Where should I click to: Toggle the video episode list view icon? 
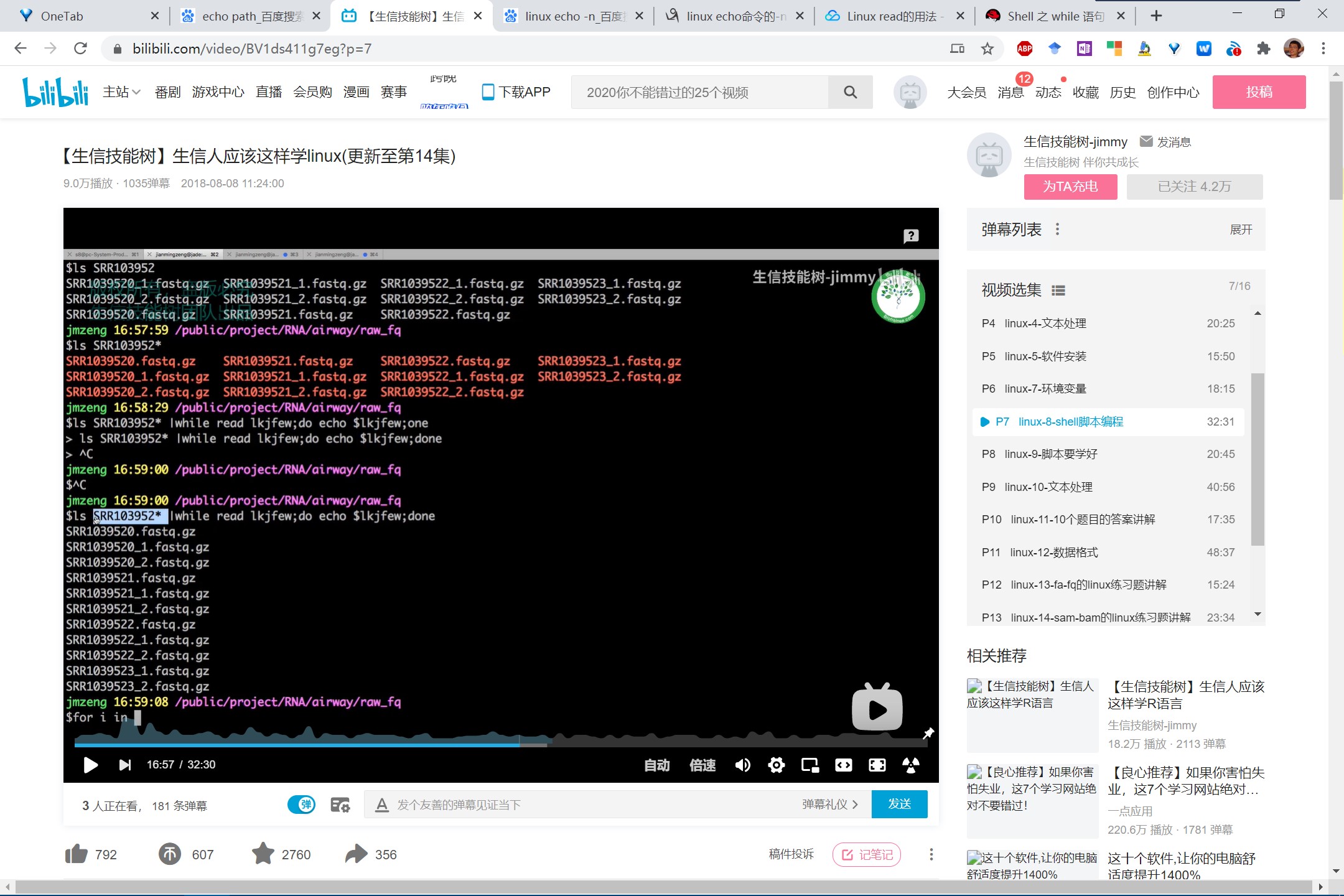pyautogui.click(x=1058, y=291)
